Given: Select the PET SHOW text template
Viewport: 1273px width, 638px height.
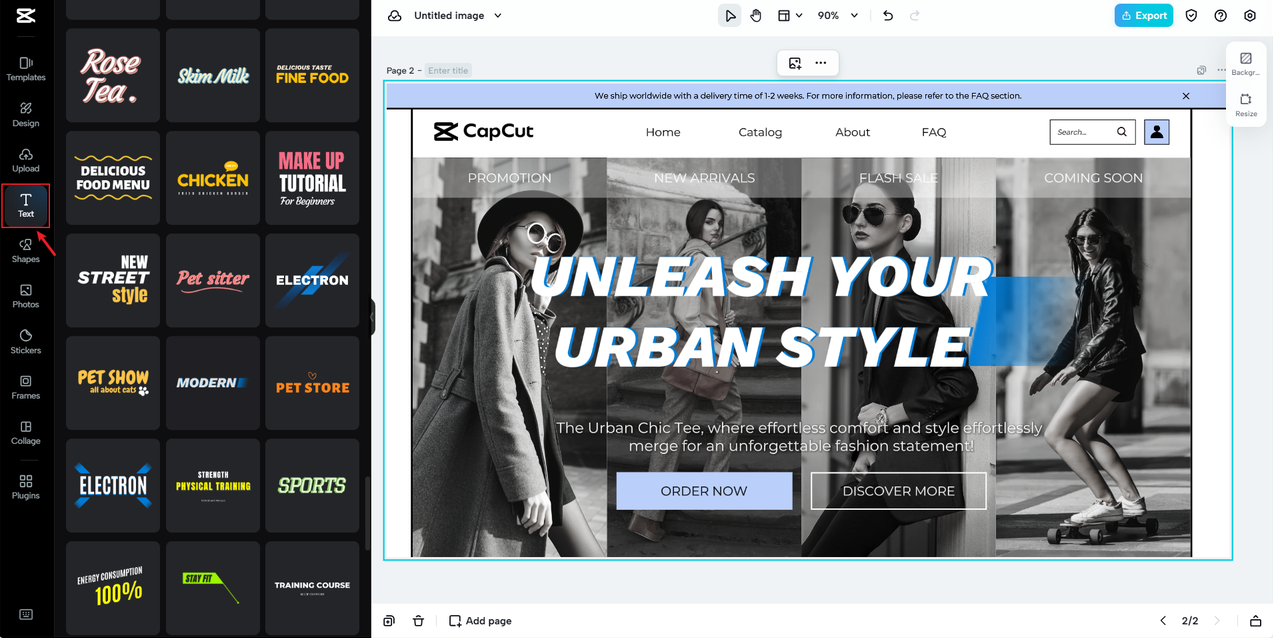Looking at the screenshot, I should [112, 383].
